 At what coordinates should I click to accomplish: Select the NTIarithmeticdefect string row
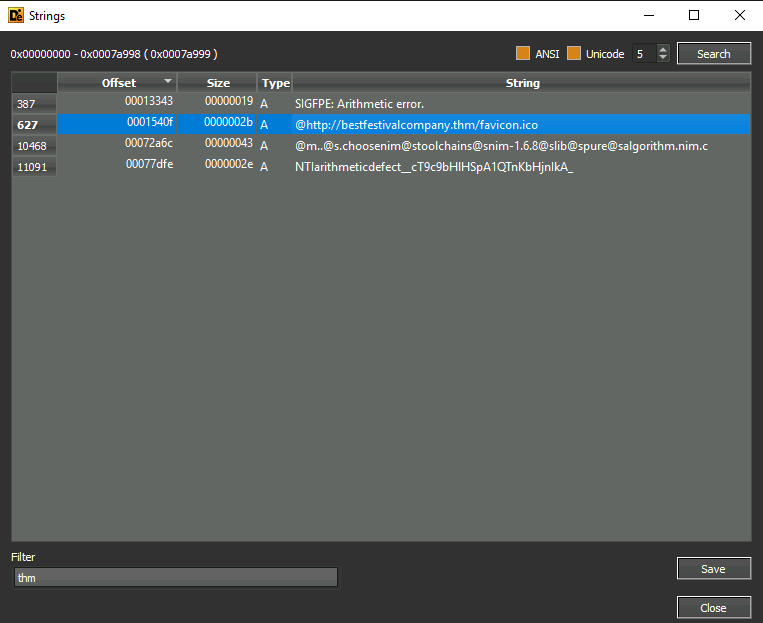click(x=433, y=167)
